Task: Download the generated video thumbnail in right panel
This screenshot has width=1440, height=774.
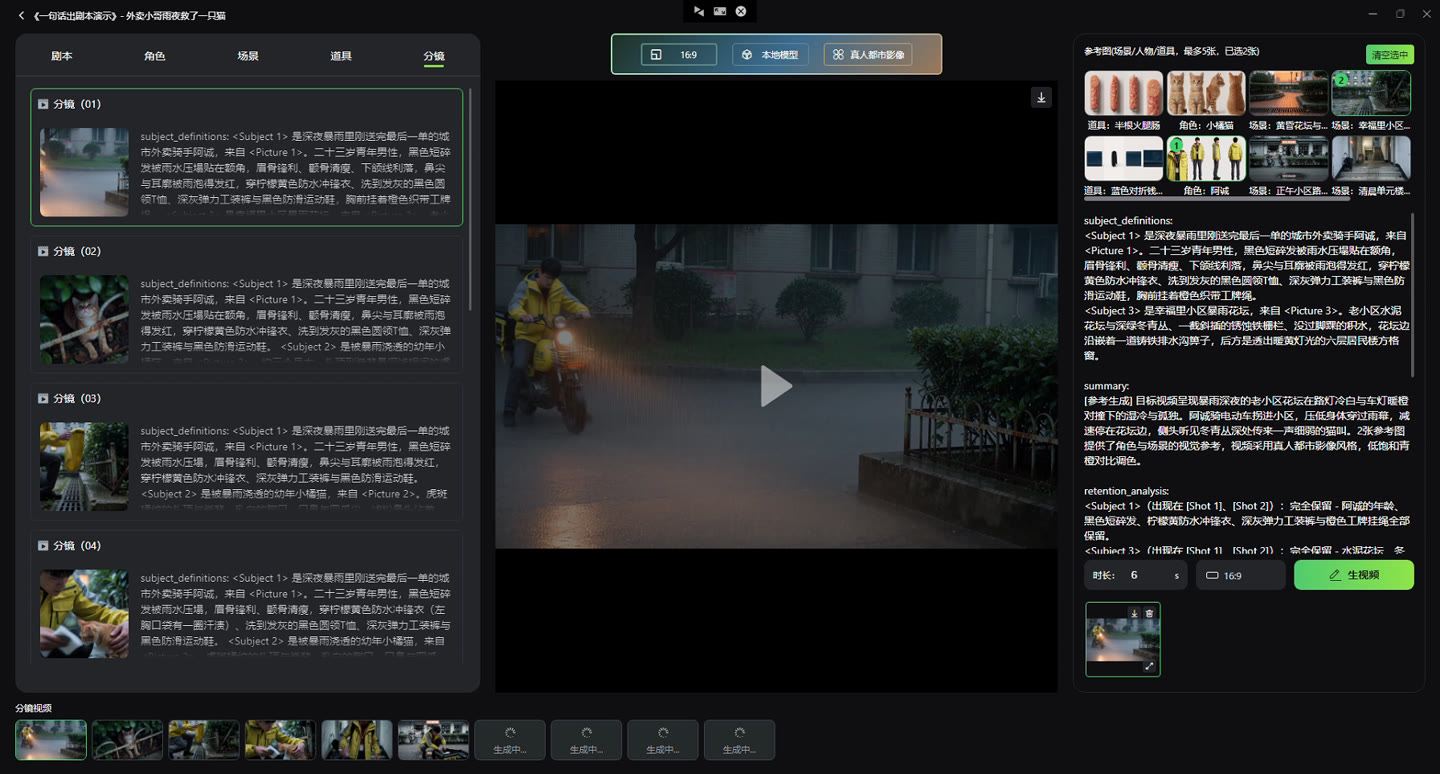Action: click(1134, 613)
